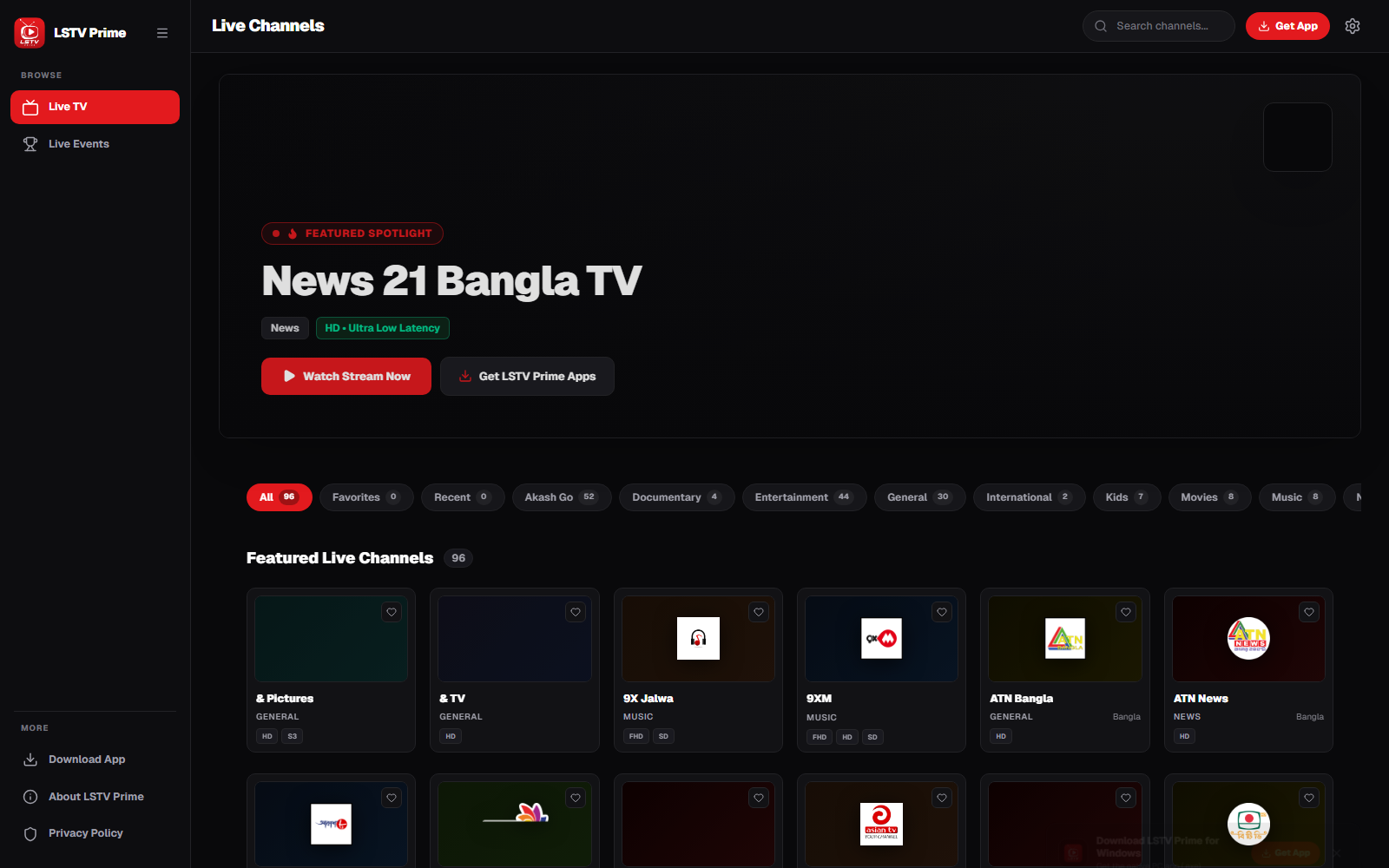Open the ATN Bangla channel logo
The height and width of the screenshot is (868, 1389).
coord(1065,639)
